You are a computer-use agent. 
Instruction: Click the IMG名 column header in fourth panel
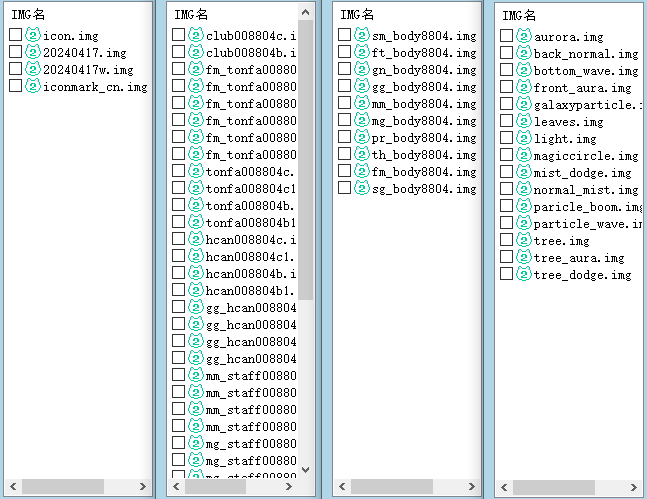[517, 16]
